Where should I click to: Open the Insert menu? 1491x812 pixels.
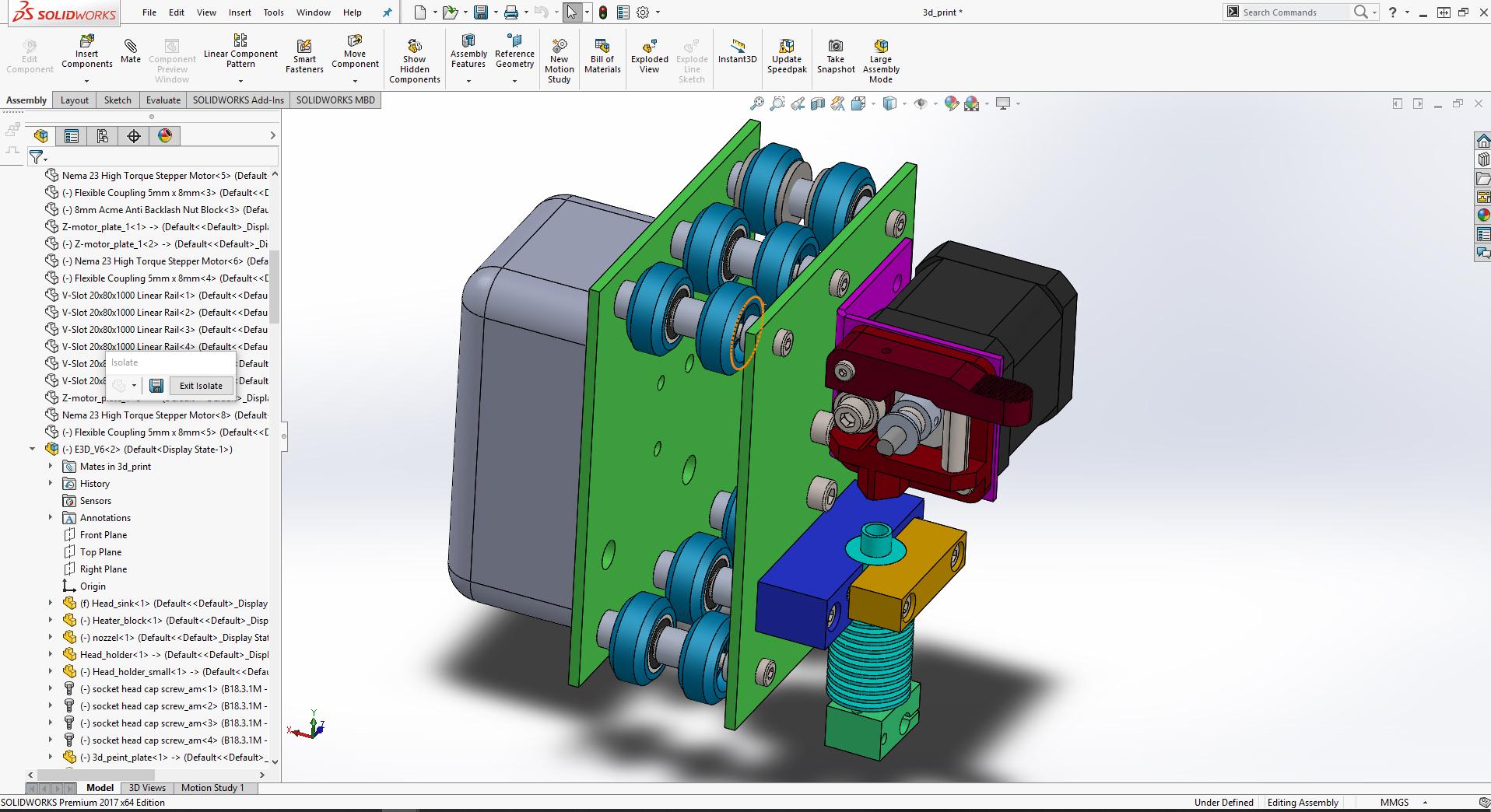(x=240, y=12)
